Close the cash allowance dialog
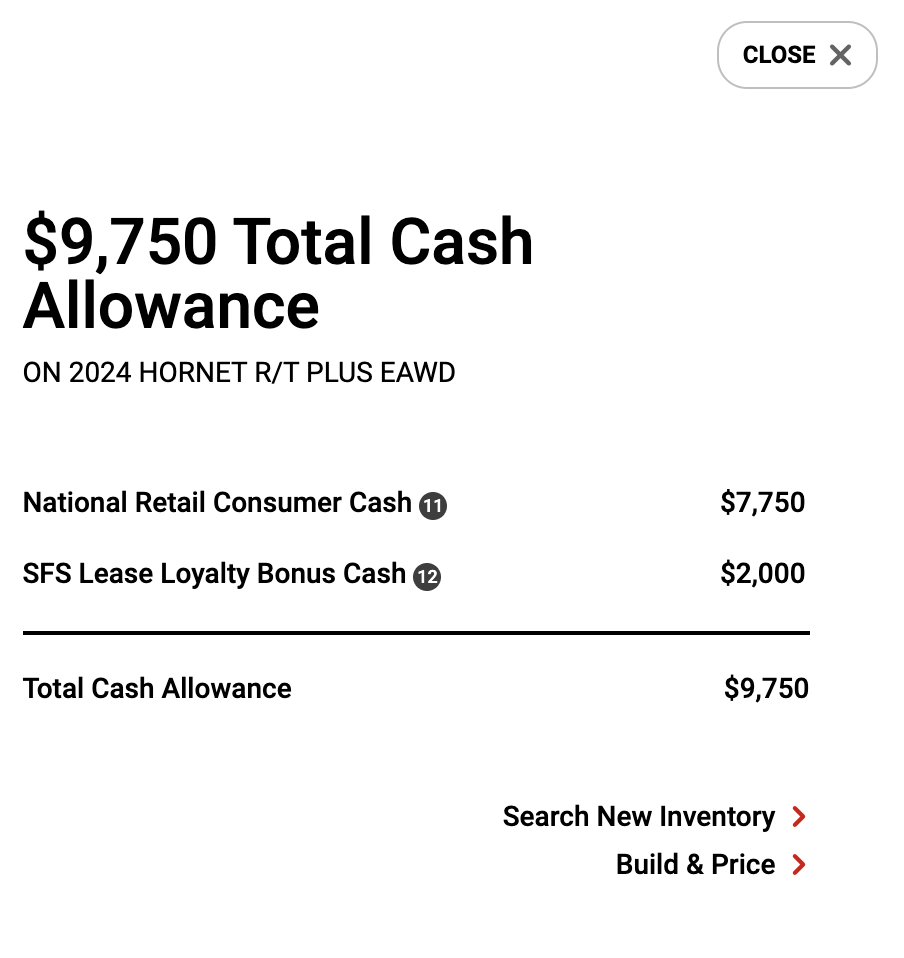904x958 pixels. pos(797,55)
